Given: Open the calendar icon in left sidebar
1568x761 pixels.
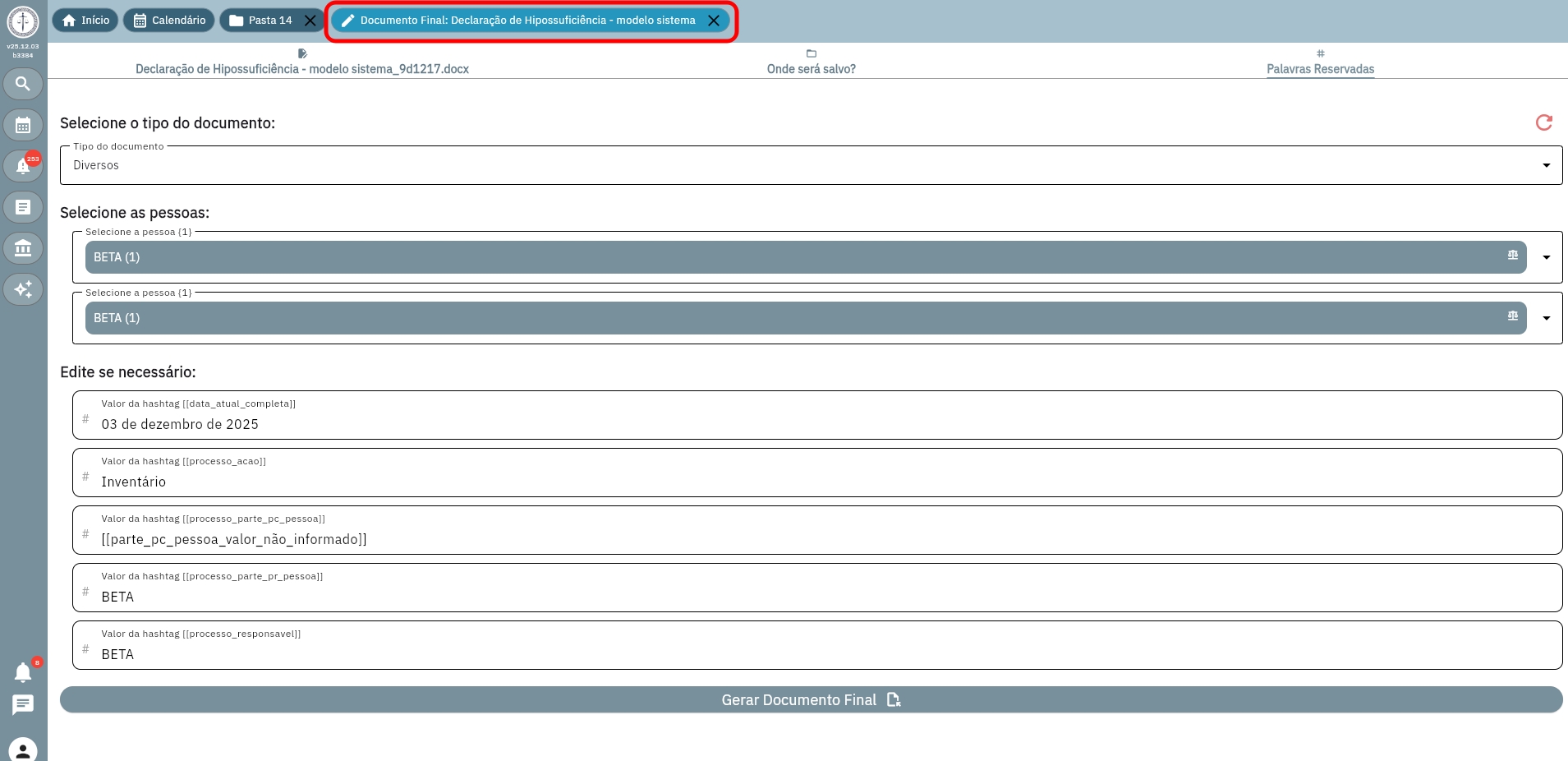Looking at the screenshot, I should 23,125.
